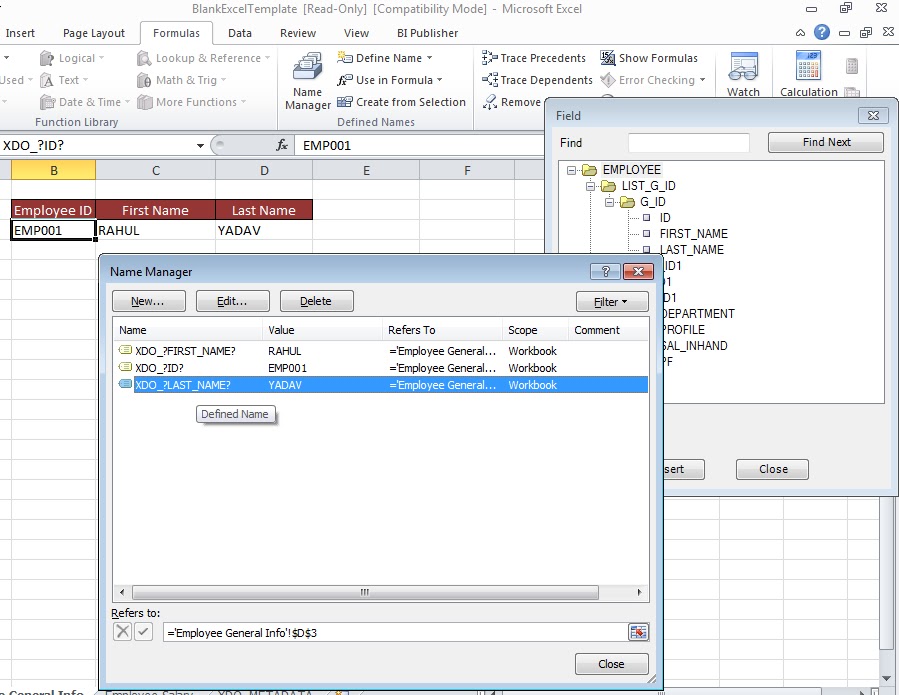Open the BI Publisher tab
Image resolution: width=899 pixels, height=695 pixels.
tap(427, 33)
